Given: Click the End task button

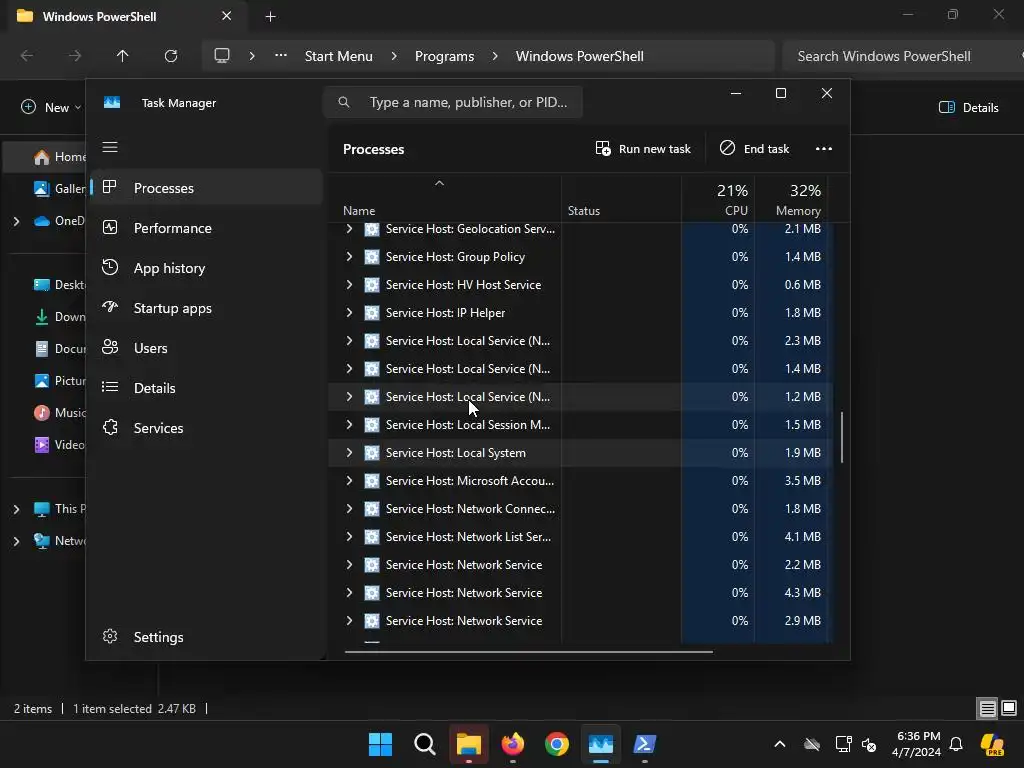Looking at the screenshot, I should coord(754,149).
